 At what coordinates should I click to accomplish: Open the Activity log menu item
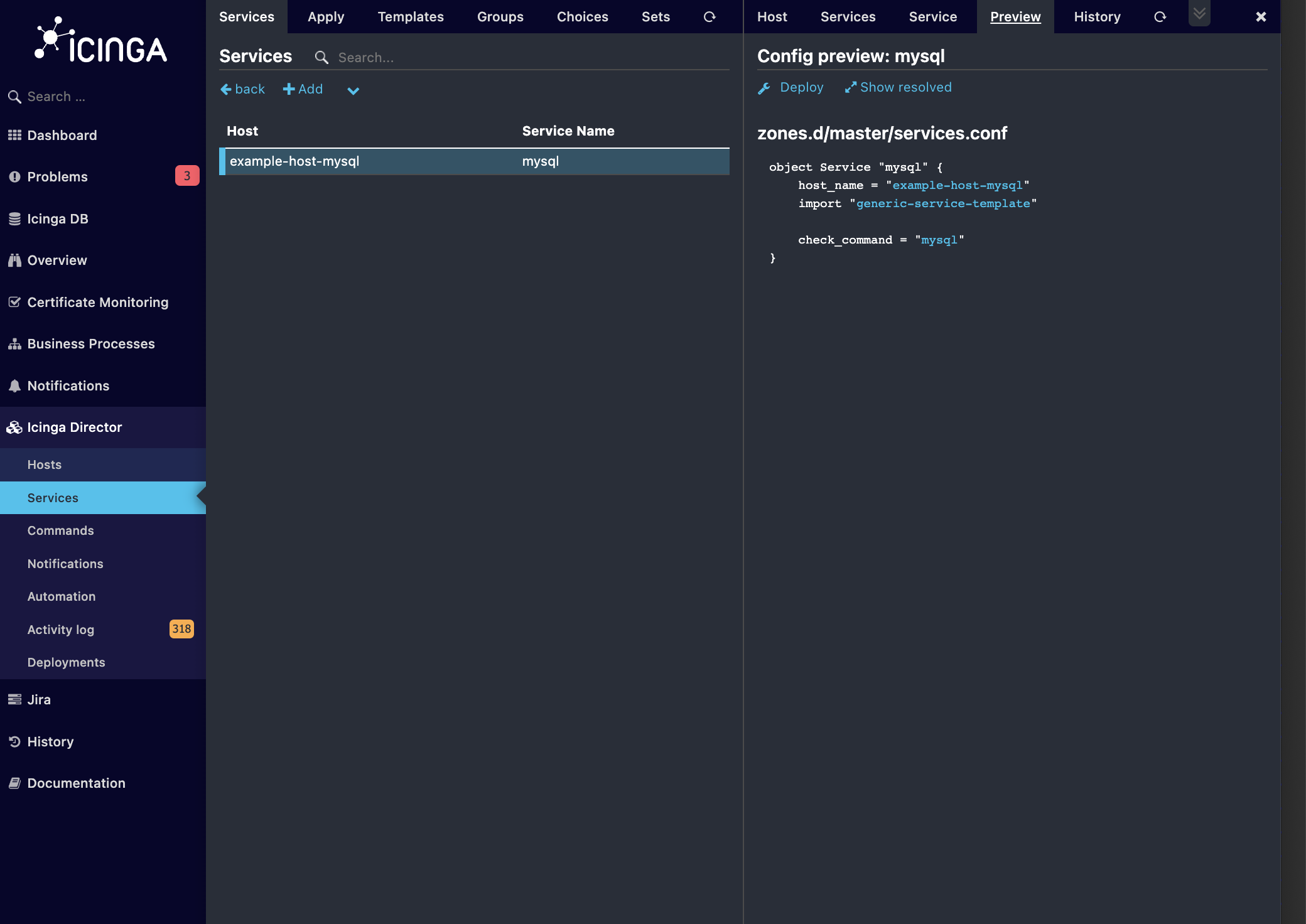[103, 630]
